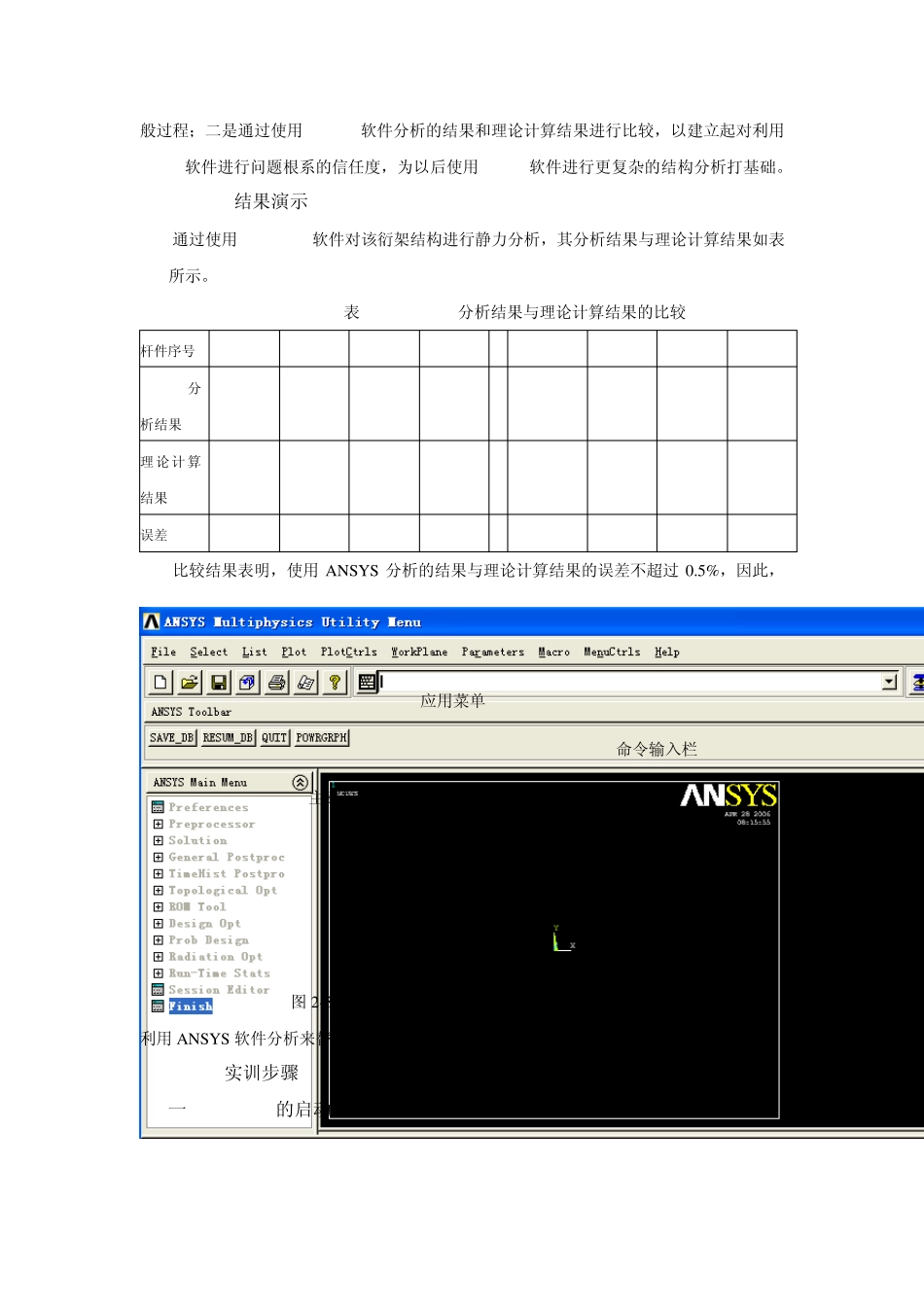The image size is (924, 1307).
Task: Open the Macro menu
Action: pos(554,652)
